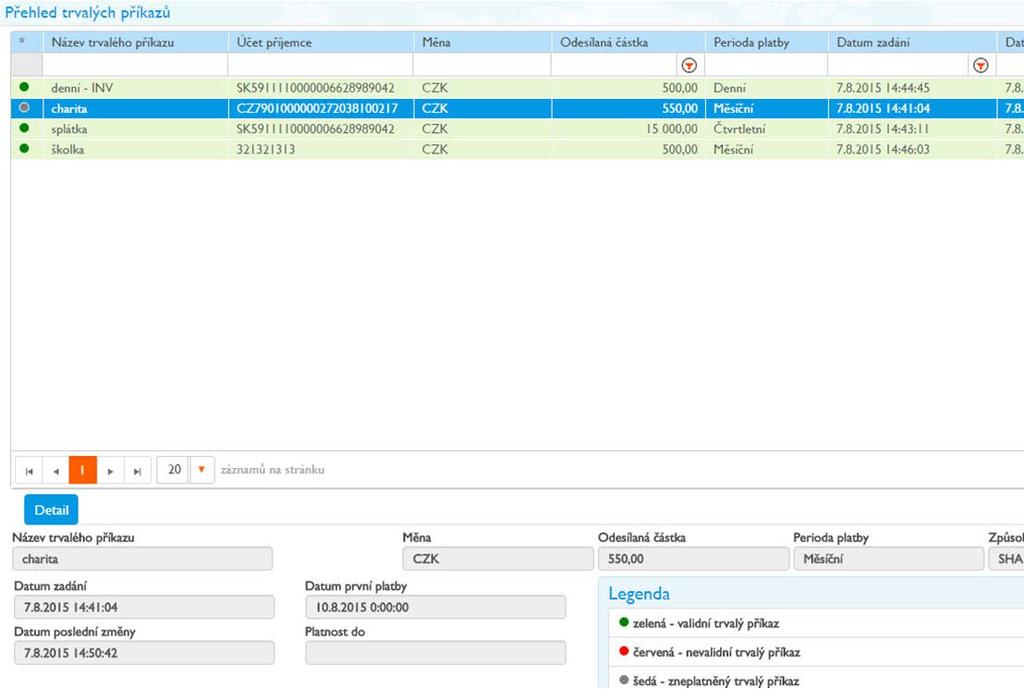1024x689 pixels.
Task: Click the empty Platnost do field
Action: [436, 653]
